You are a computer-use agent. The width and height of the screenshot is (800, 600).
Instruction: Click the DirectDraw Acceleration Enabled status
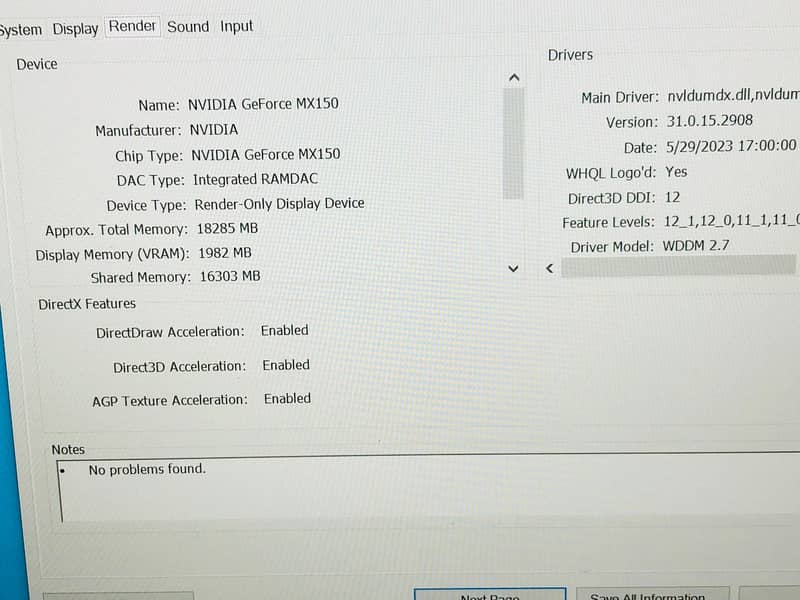coord(285,330)
